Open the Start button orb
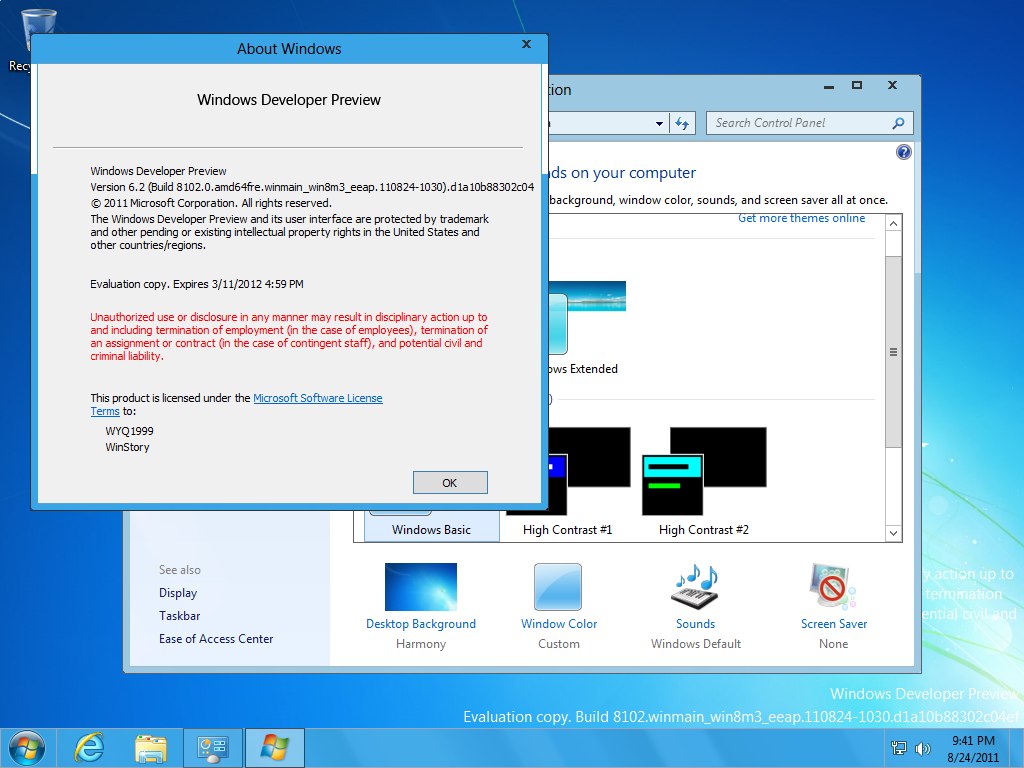This screenshot has width=1024, height=768. (x=27, y=748)
